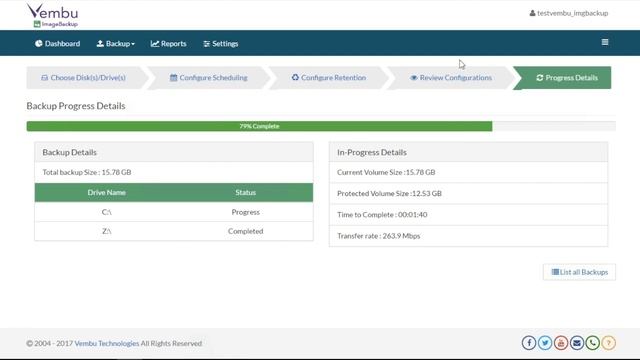Expand the Backup dropdown menu
Viewport: 640px width, 360px height.
[116, 44]
